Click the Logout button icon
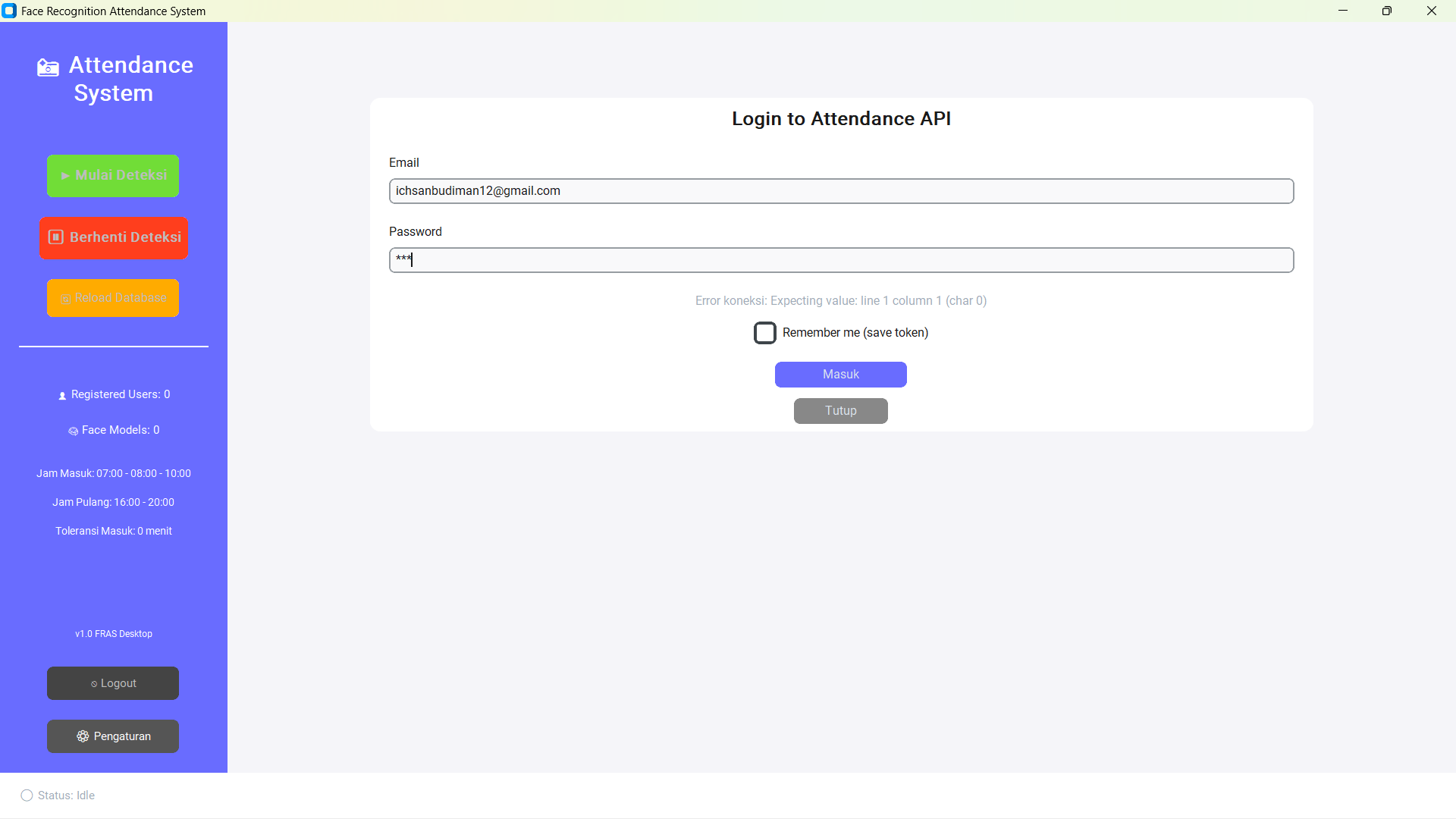The image size is (1456, 819). pyautogui.click(x=94, y=684)
